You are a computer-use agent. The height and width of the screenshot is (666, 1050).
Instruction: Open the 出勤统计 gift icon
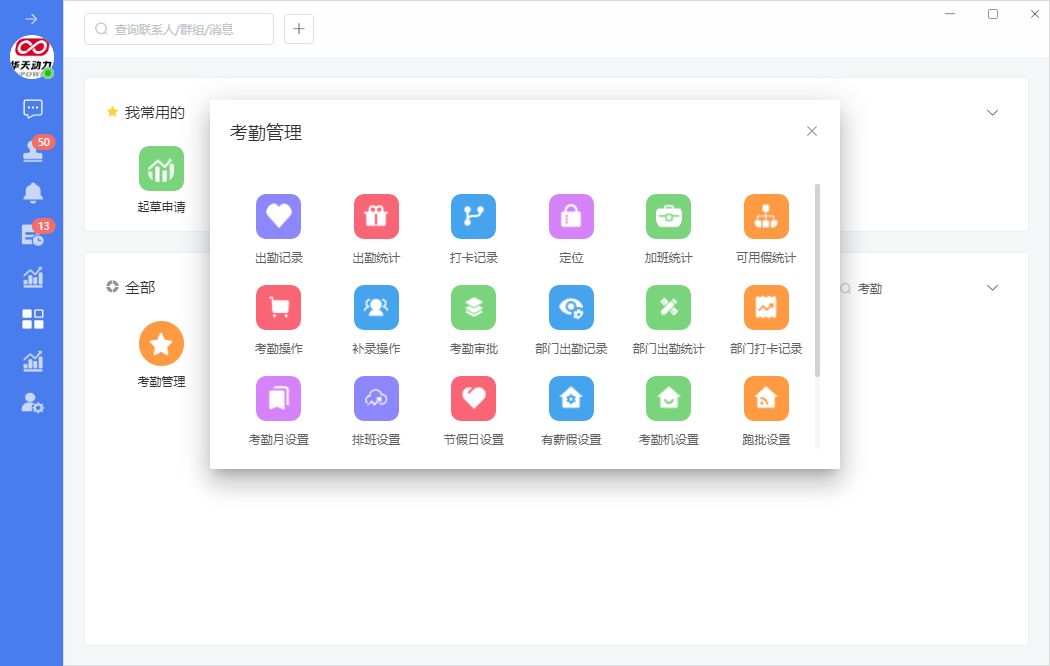click(x=376, y=216)
